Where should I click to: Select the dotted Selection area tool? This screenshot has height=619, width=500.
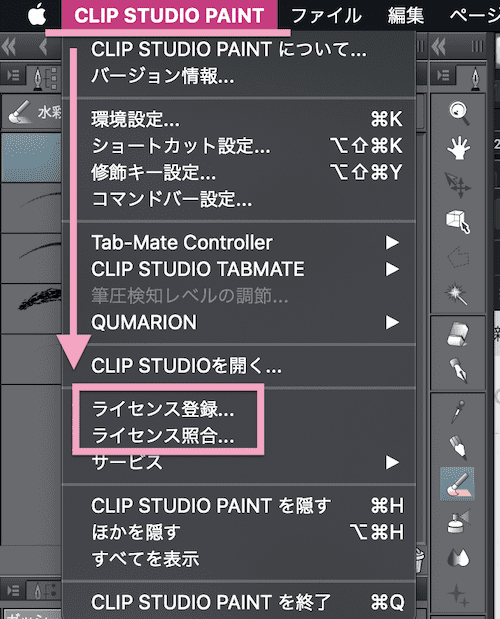[x=458, y=258]
